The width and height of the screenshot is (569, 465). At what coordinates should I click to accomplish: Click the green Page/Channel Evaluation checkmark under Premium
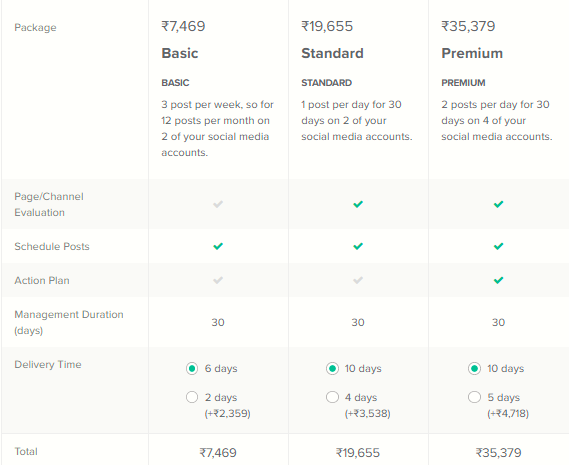[x=498, y=204]
